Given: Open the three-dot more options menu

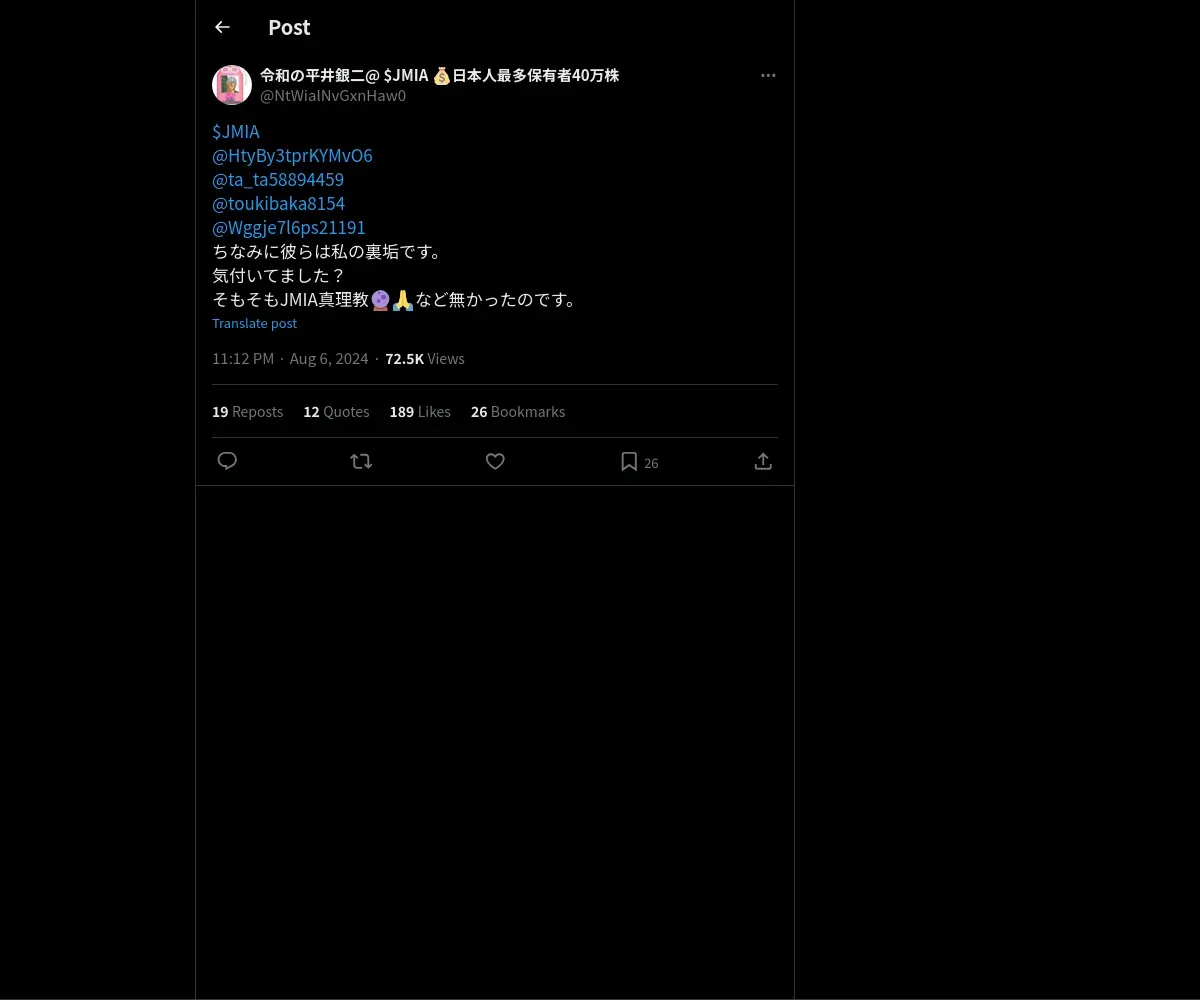Looking at the screenshot, I should pyautogui.click(x=768, y=75).
